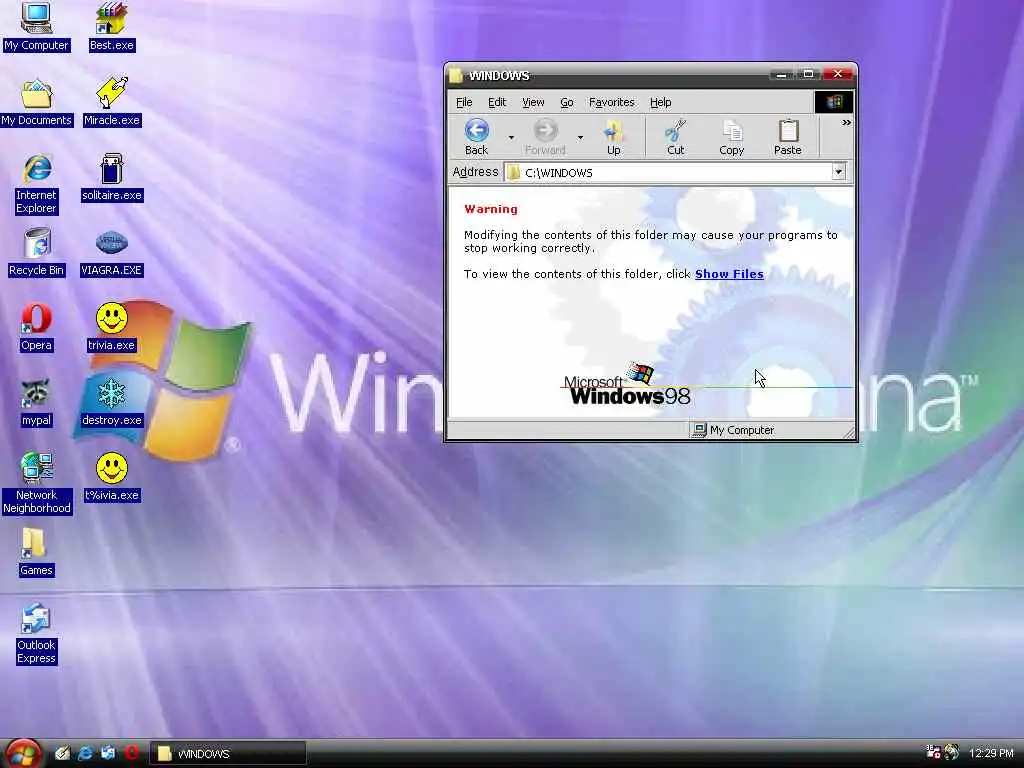Select the VIAGRA.EXE desktop icon

(112, 252)
